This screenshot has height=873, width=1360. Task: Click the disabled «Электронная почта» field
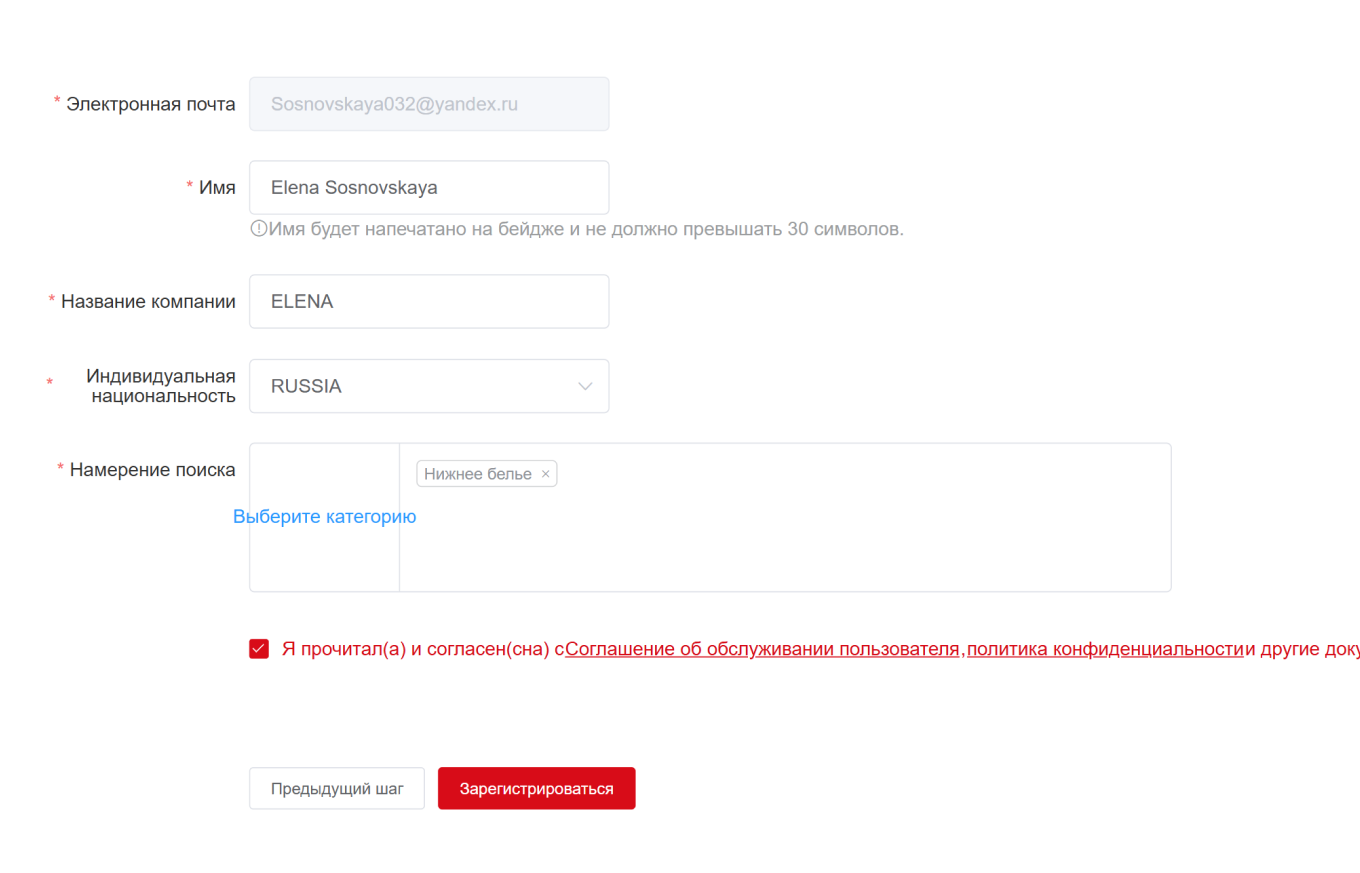pos(429,103)
